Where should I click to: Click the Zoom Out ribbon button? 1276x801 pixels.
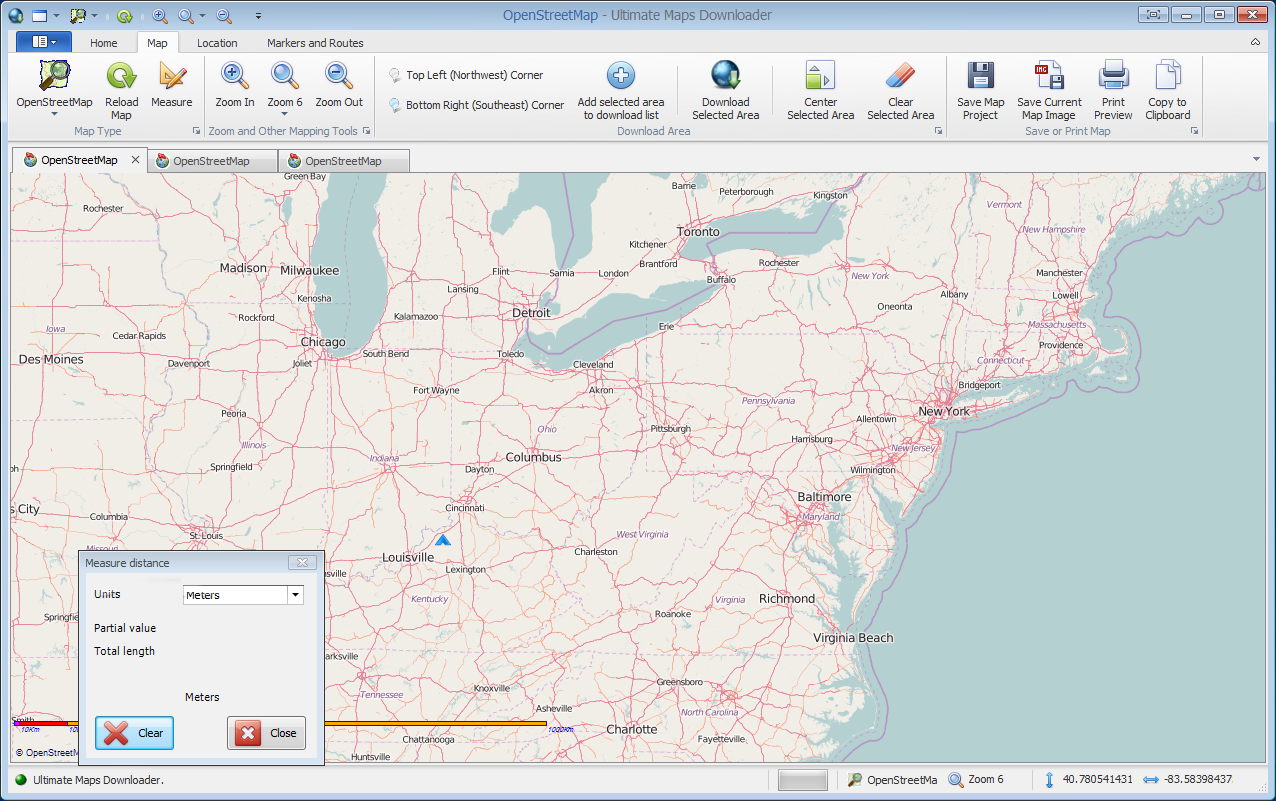339,77
